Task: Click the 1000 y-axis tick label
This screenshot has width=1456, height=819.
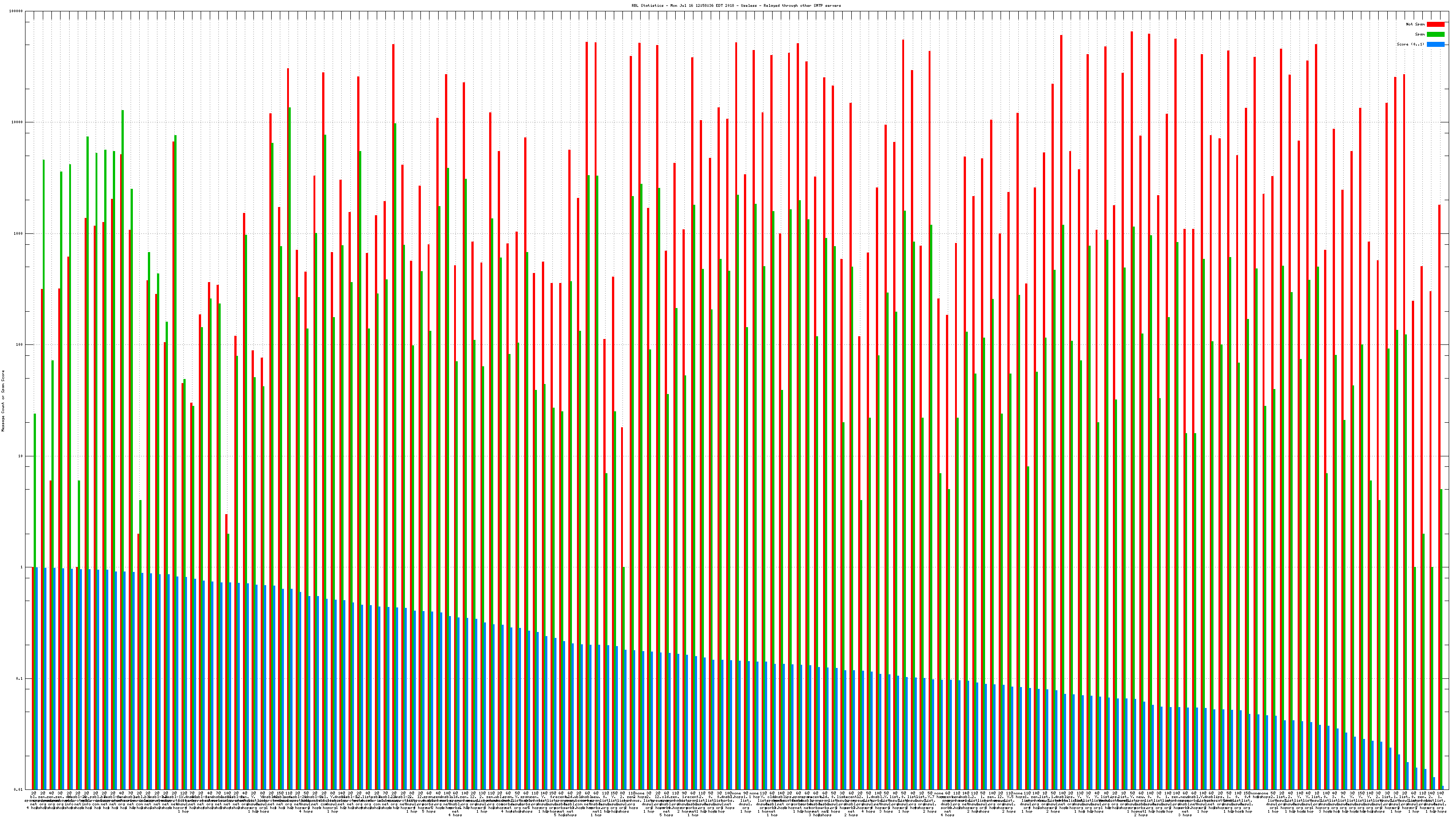Action: [19, 233]
